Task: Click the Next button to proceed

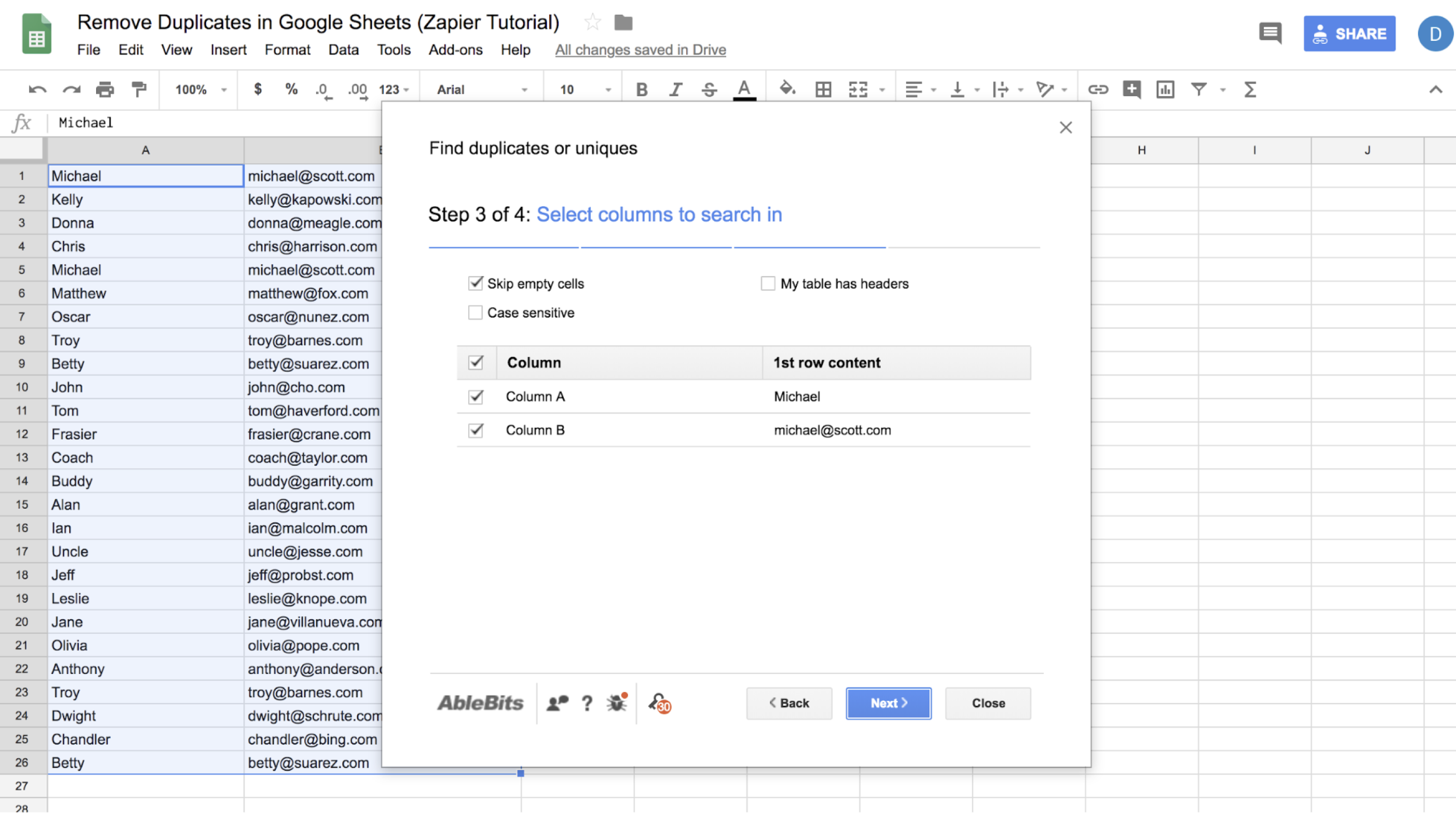Action: pos(888,702)
